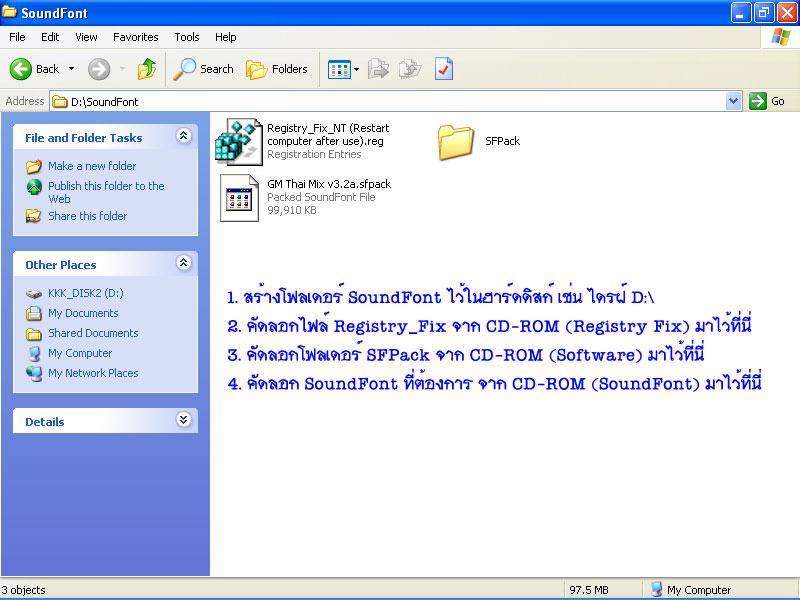Screen dimensions: 800x600
Task: Click the GM Thai Mix v3.2a.sfpack filename
Action: (329, 184)
